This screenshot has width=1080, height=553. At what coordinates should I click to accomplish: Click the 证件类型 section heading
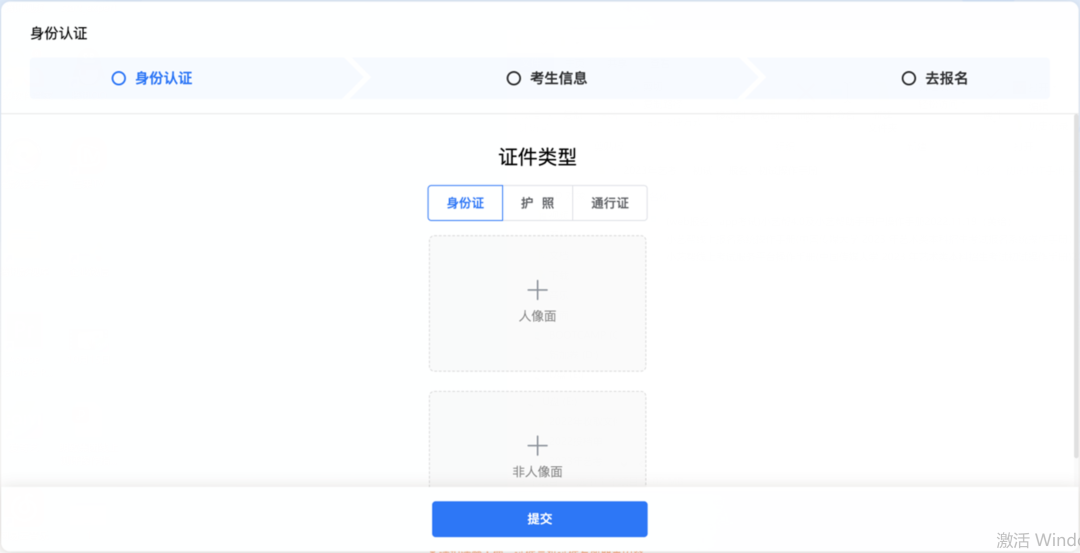(x=537, y=158)
